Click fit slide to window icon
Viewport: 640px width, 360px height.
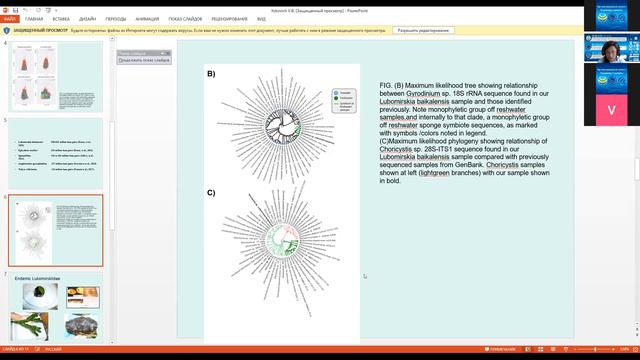coord(636,349)
